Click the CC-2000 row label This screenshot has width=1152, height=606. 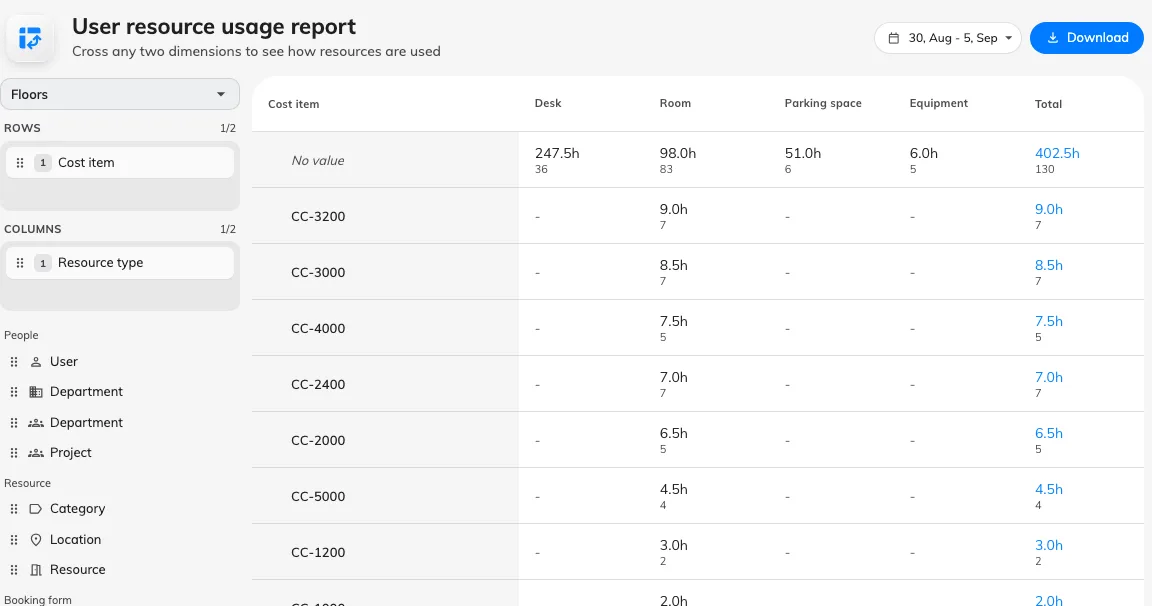point(318,440)
